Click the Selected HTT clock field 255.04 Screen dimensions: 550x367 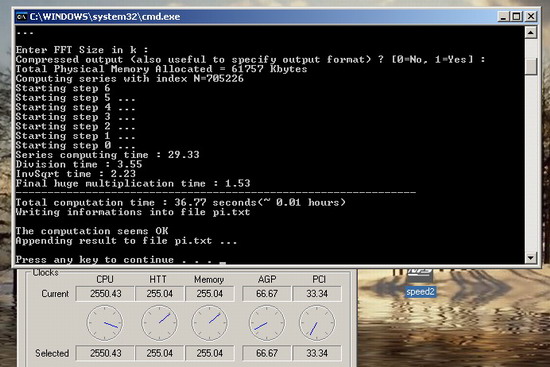[x=160, y=353]
